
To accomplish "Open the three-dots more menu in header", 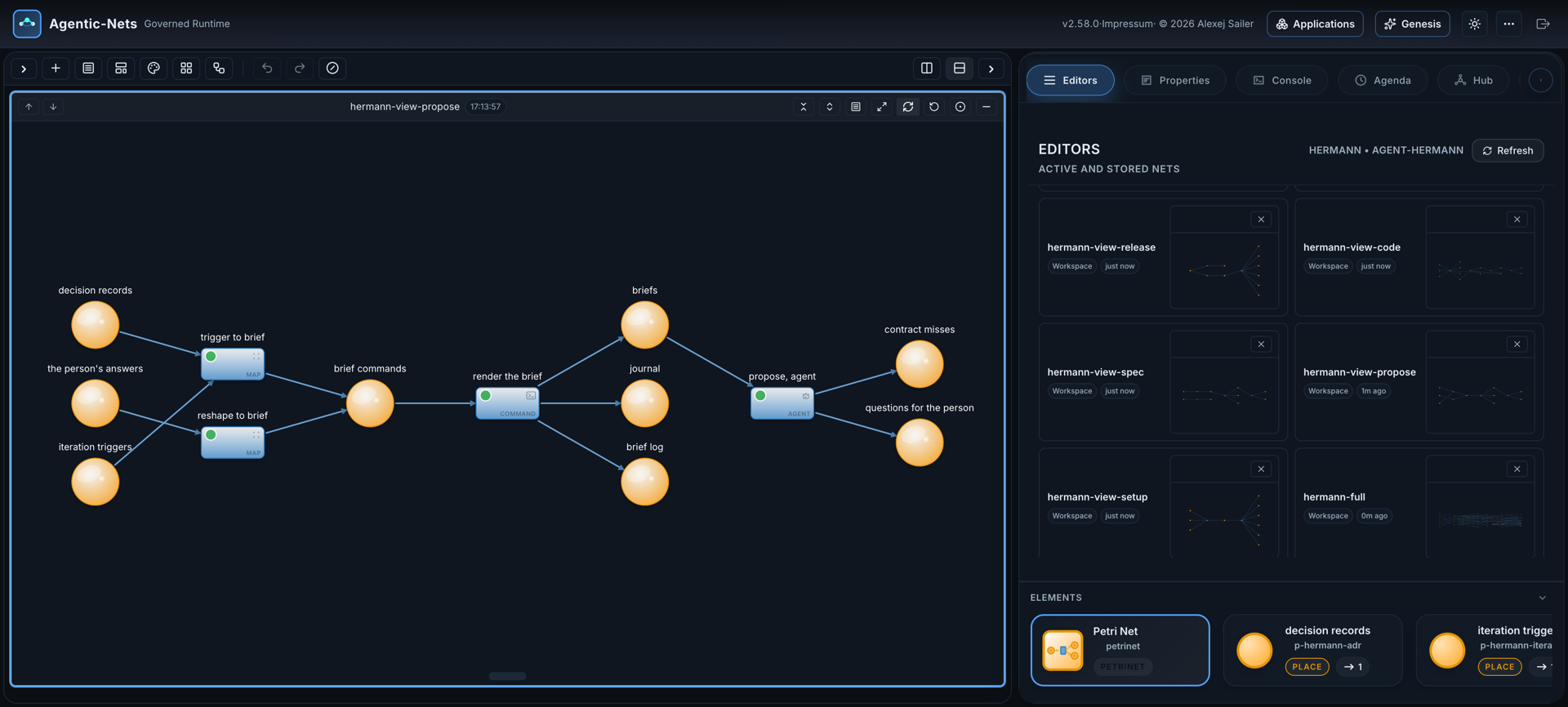I will point(1509,24).
